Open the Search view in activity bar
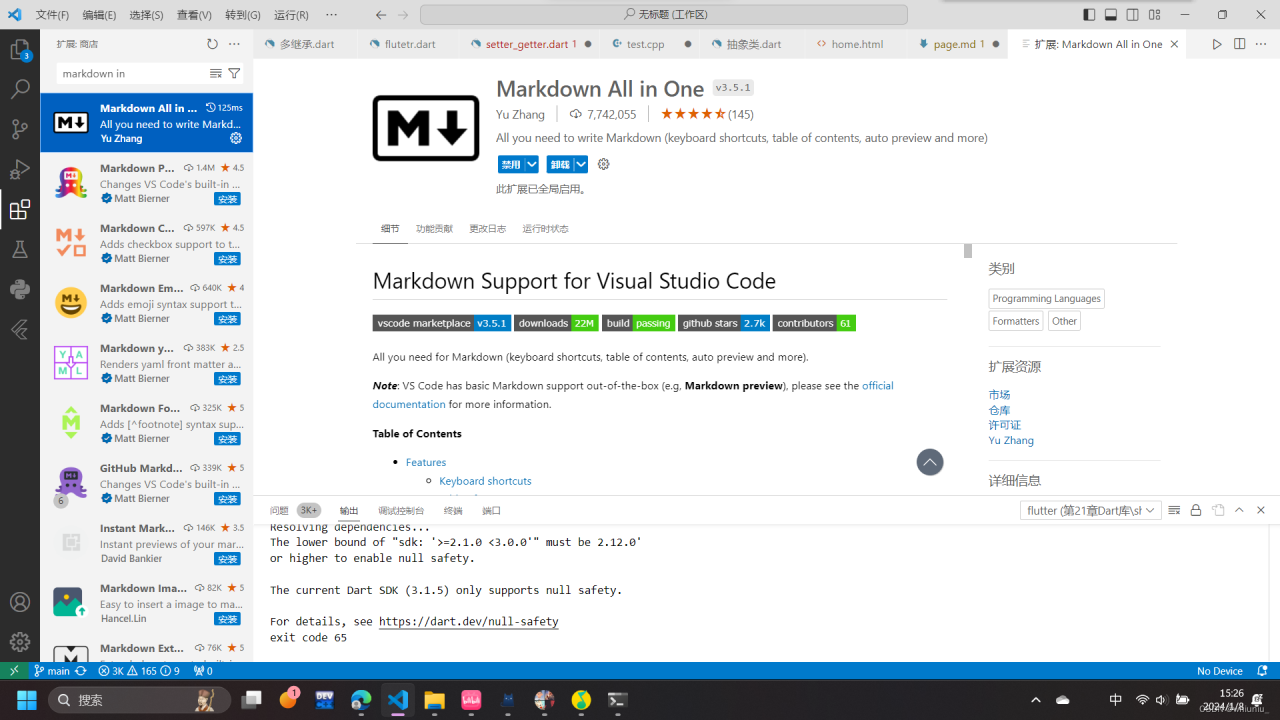Viewport: 1280px width, 720px height. [19, 89]
